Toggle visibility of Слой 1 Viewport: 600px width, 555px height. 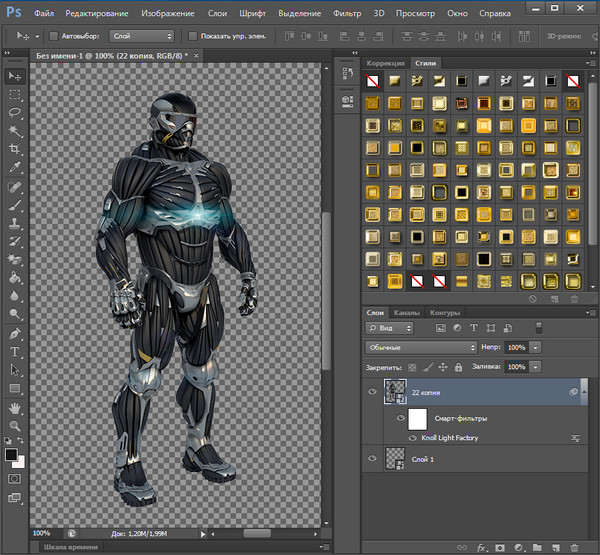coord(373,459)
